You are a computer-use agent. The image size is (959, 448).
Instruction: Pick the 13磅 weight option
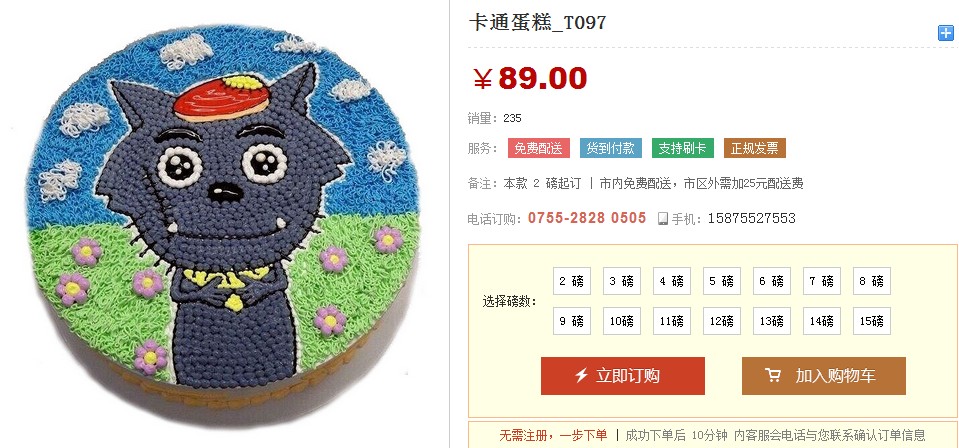tap(772, 321)
